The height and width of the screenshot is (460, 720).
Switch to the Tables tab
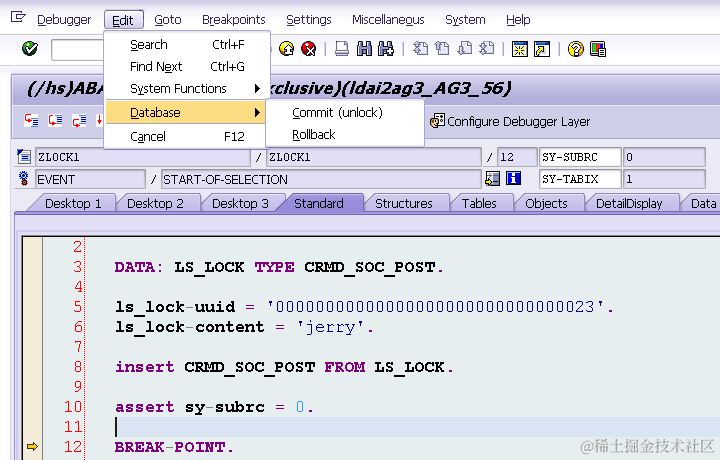point(479,203)
